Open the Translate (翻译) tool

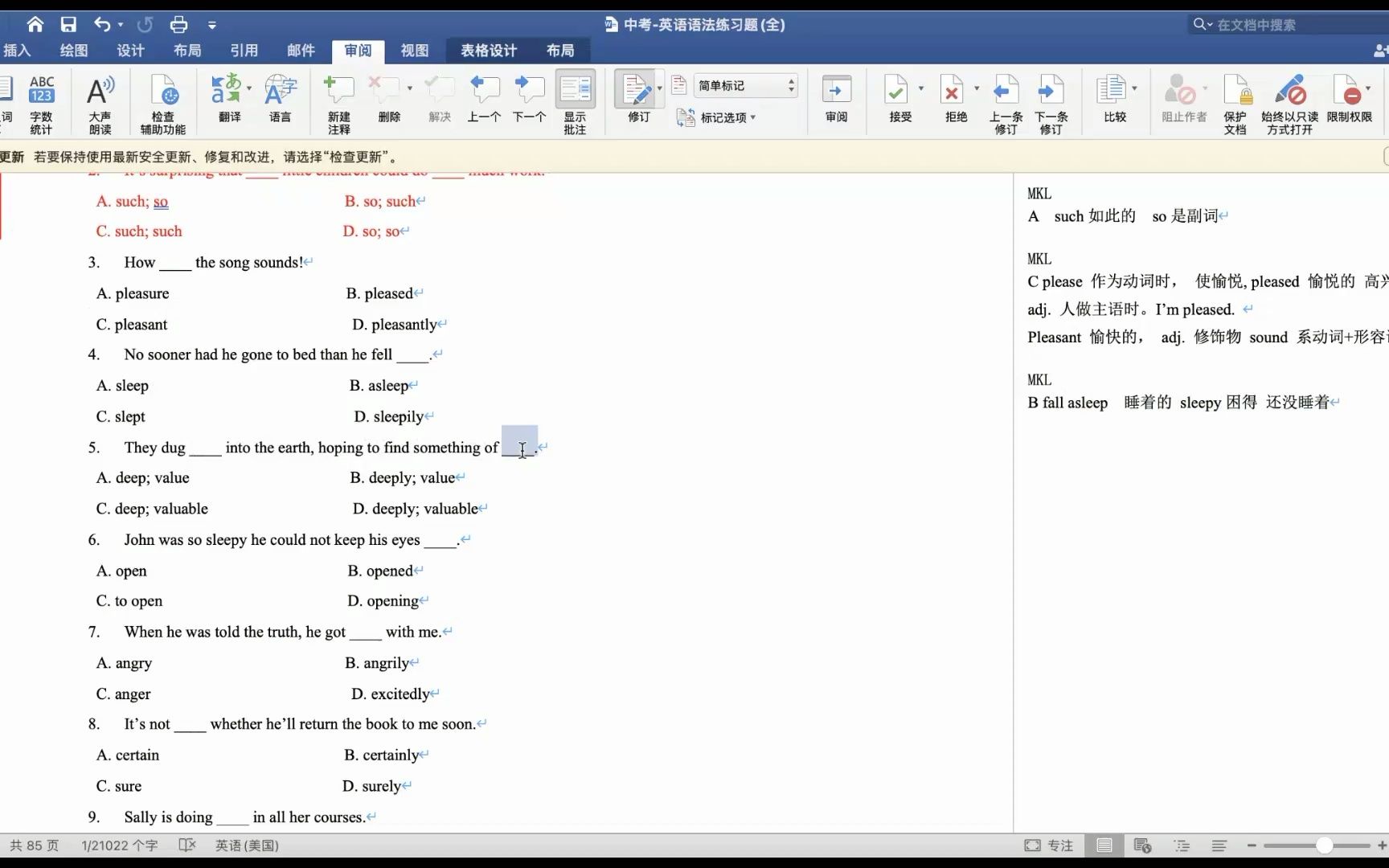tap(228, 98)
